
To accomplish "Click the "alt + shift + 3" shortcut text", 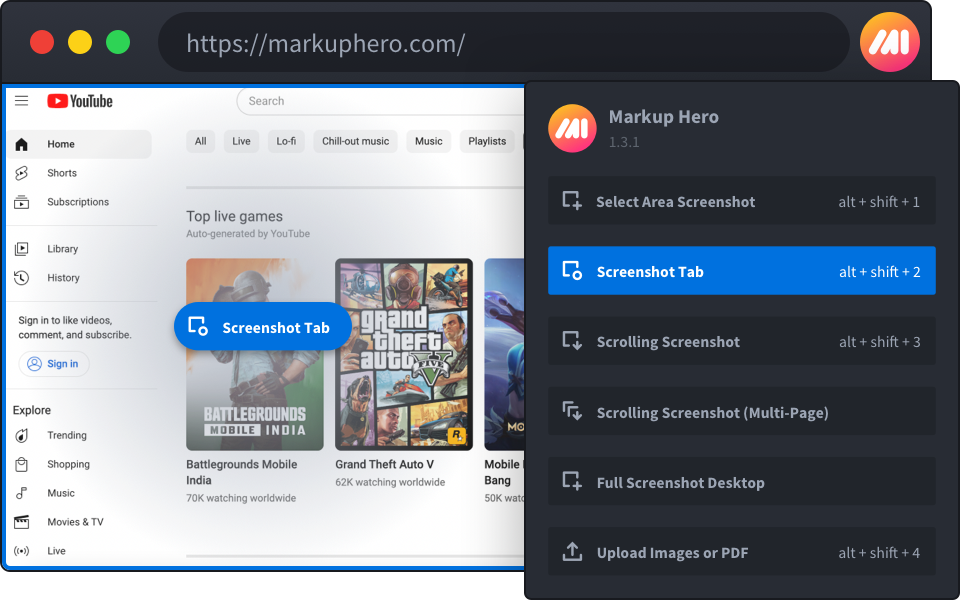I will [879, 342].
